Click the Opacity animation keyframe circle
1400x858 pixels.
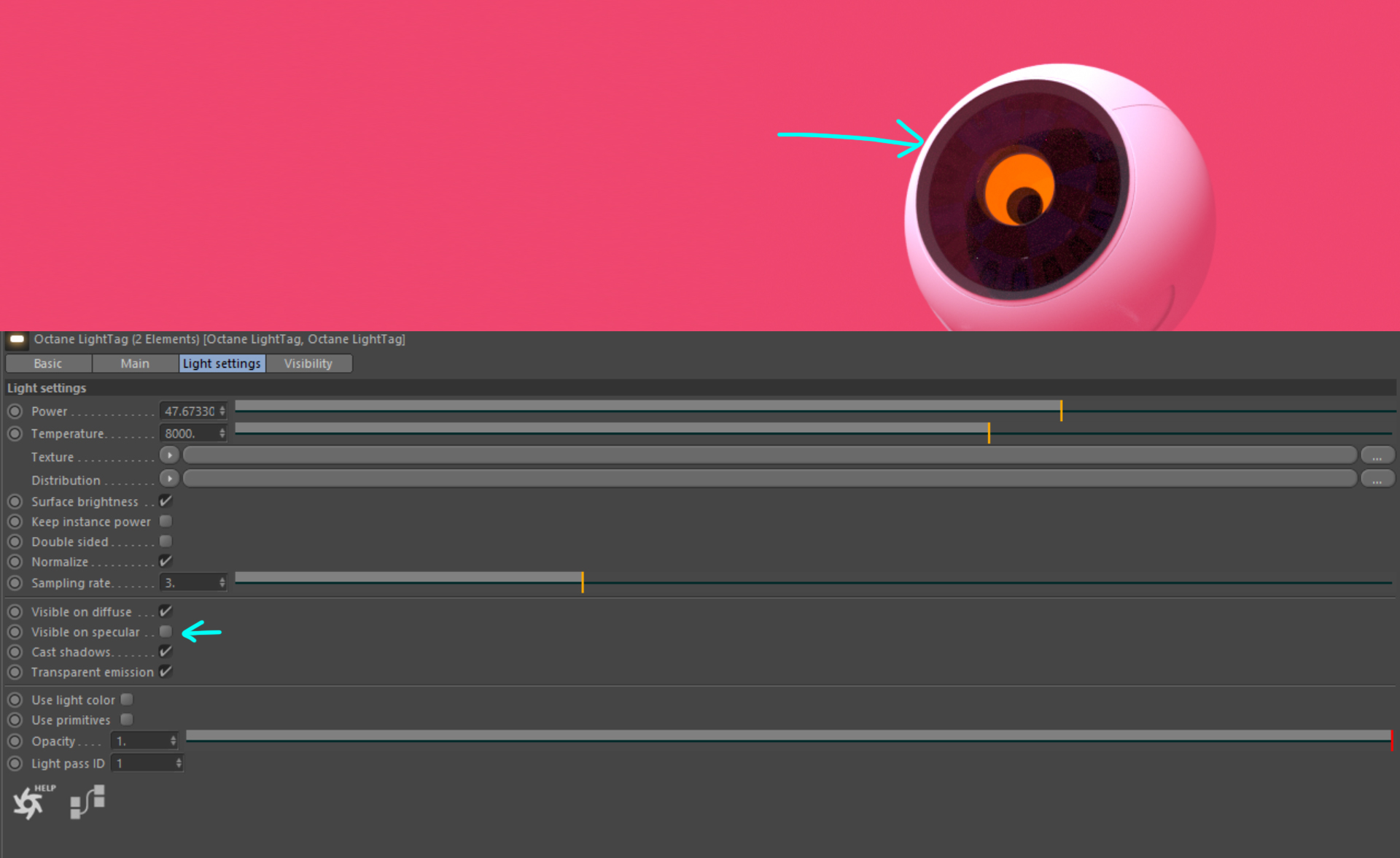pos(15,741)
